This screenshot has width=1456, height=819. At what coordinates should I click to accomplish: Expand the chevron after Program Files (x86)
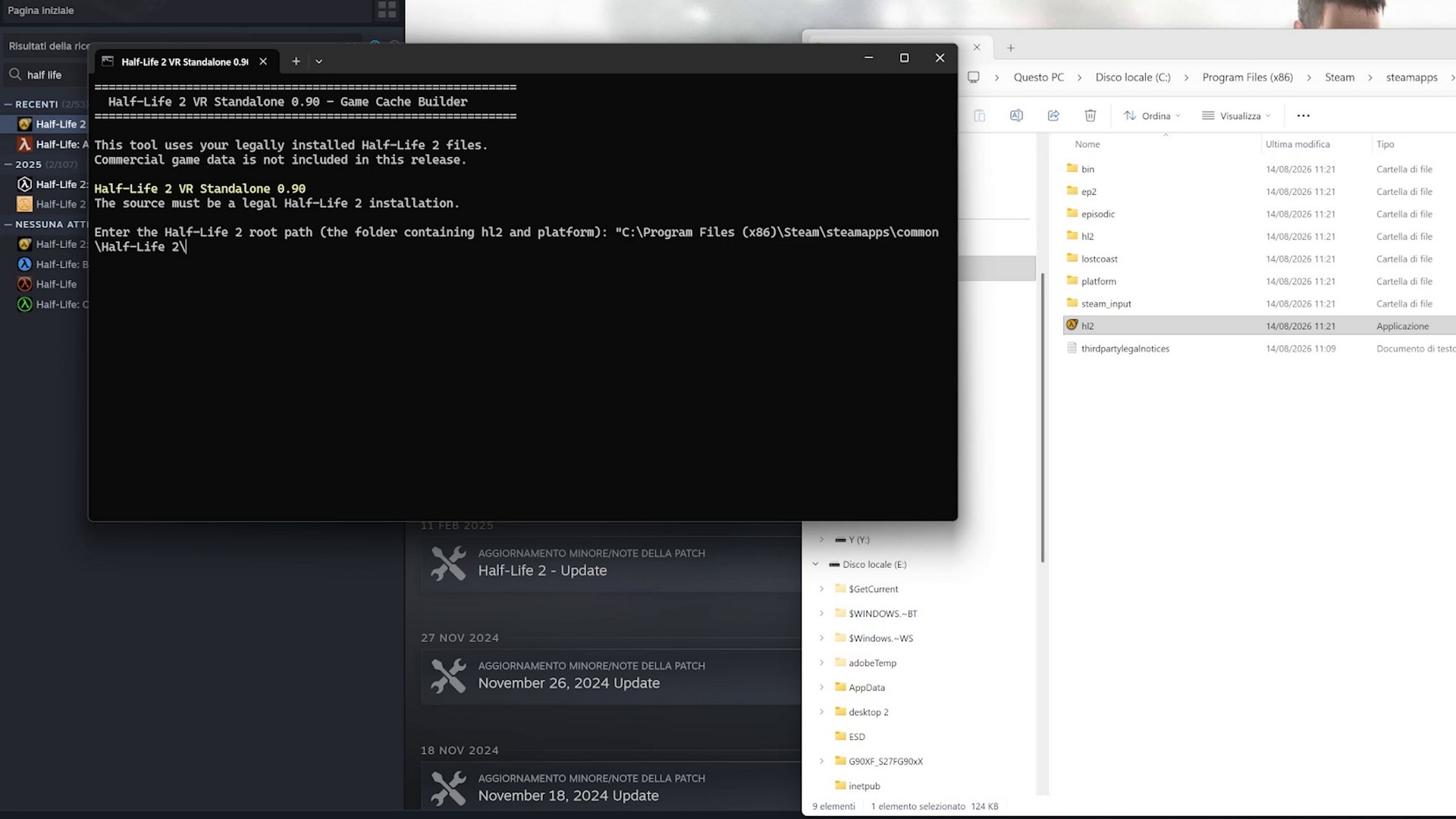click(x=1308, y=77)
